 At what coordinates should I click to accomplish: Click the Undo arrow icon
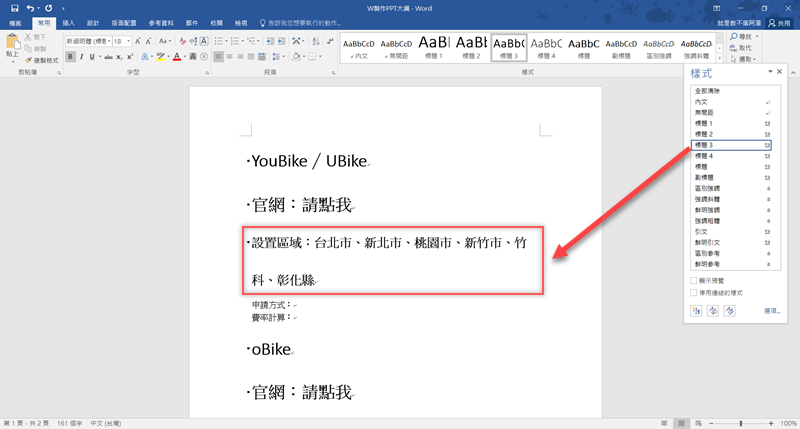(x=31, y=7)
